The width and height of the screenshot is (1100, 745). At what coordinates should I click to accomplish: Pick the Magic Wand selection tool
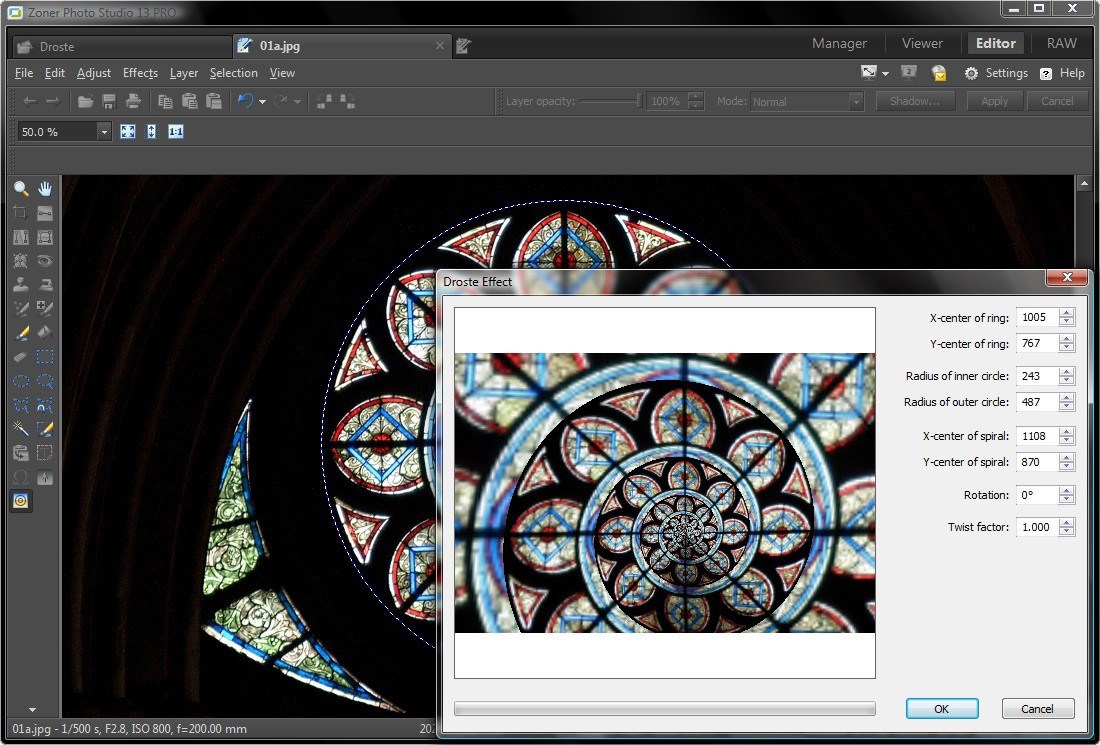pos(20,428)
